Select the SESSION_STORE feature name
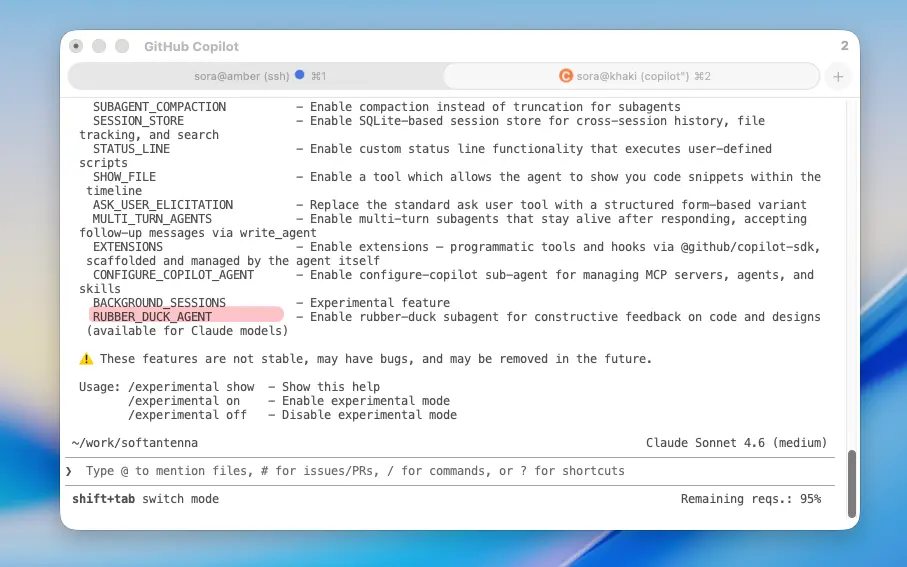The image size is (907, 567). [138, 121]
